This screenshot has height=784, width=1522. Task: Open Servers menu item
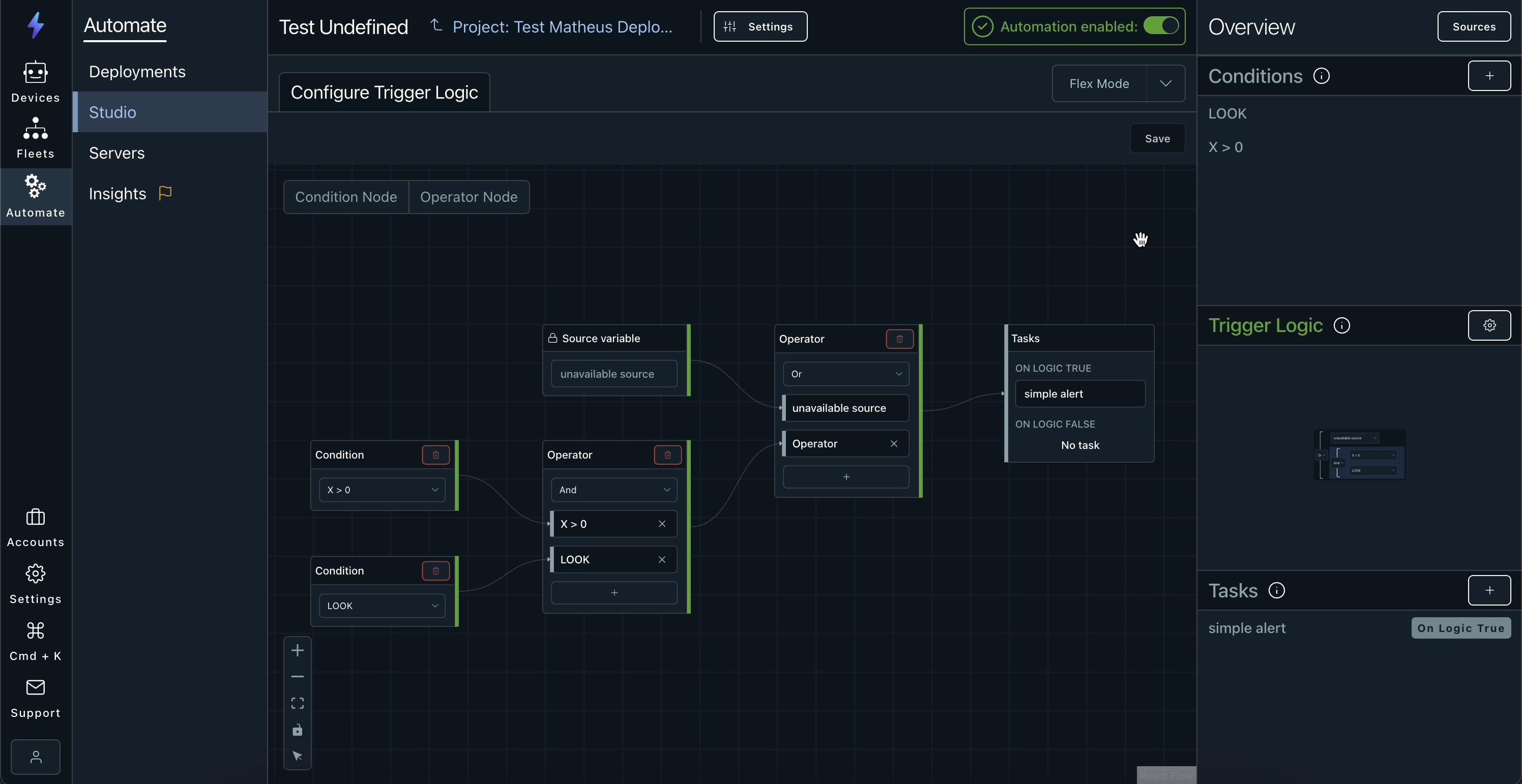tap(116, 153)
